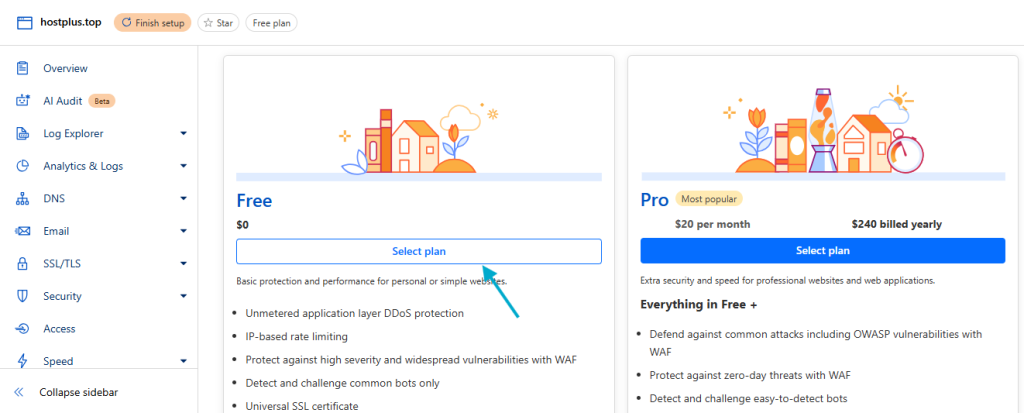1024x413 pixels.
Task: Click the SSL/TLS padlock icon
Action: 22,264
